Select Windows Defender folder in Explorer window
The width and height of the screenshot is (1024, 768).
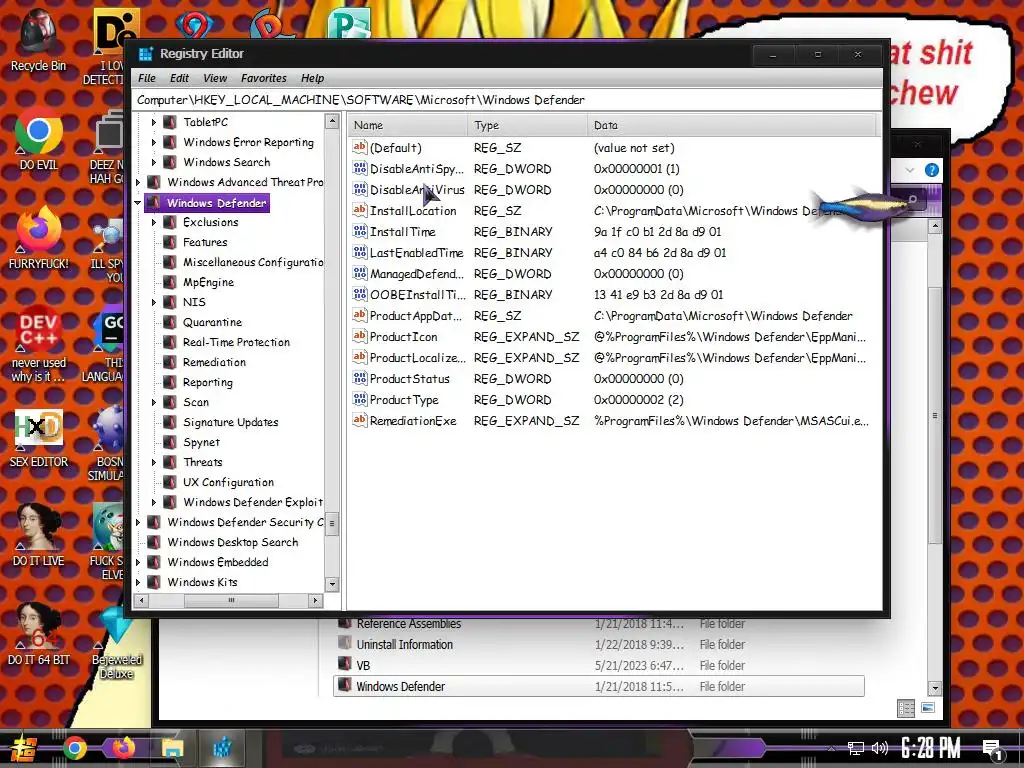598,686
